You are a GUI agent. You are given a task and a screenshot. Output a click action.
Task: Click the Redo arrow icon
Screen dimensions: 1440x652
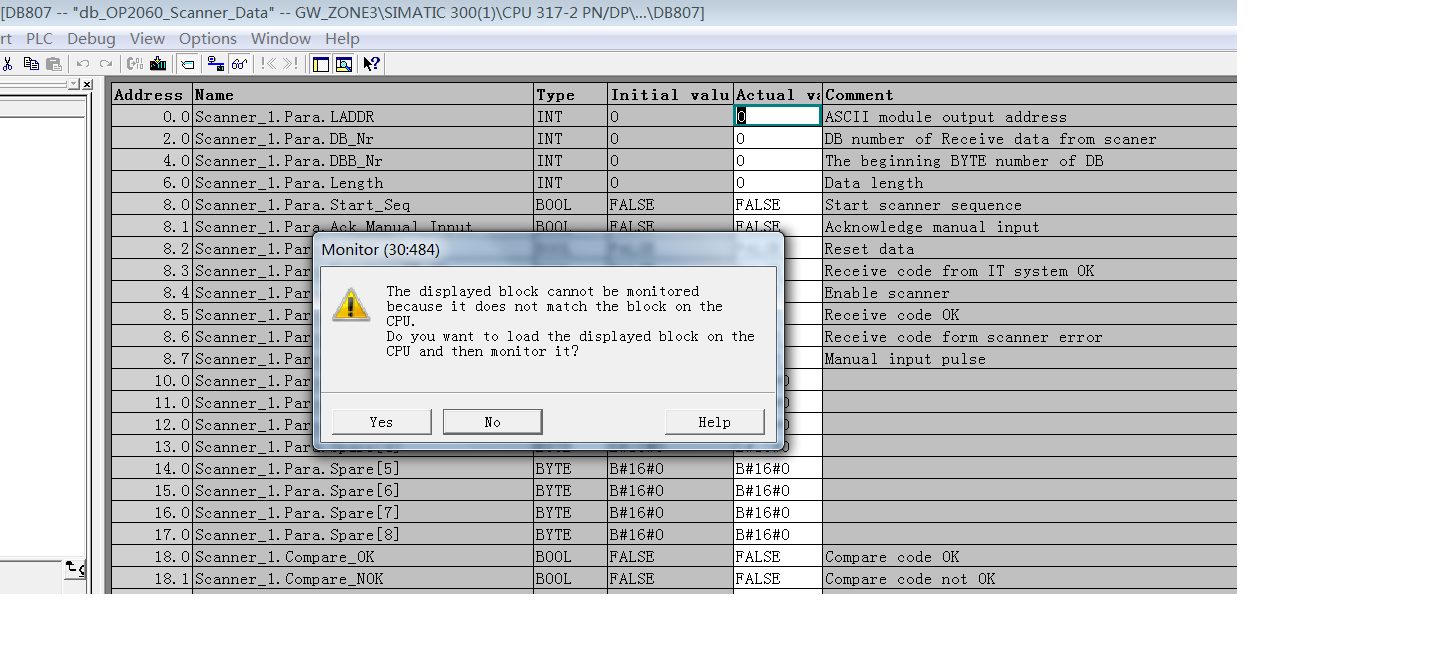click(106, 64)
